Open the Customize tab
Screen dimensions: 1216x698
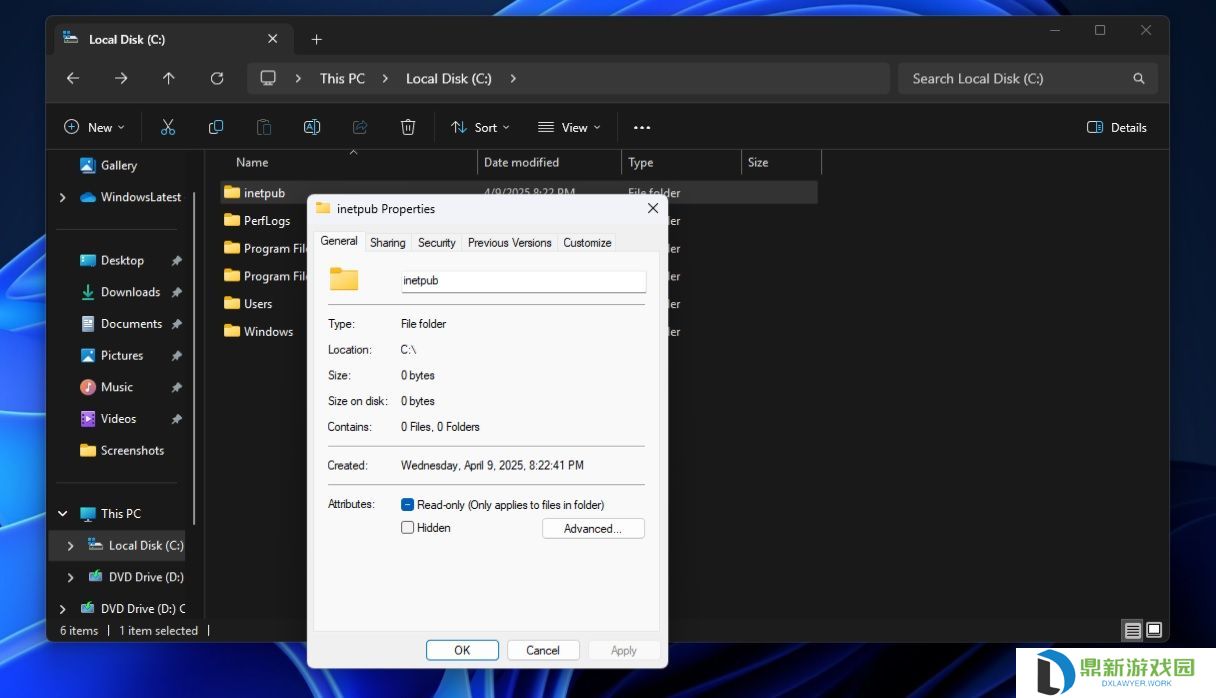(x=587, y=242)
